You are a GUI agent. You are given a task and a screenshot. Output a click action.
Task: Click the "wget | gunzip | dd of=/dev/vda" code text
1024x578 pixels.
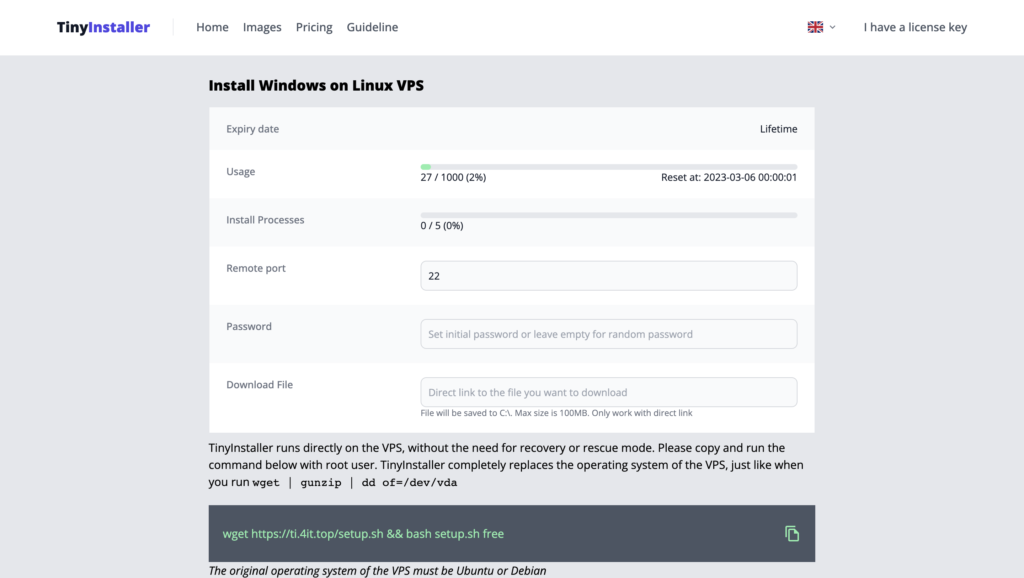click(355, 483)
